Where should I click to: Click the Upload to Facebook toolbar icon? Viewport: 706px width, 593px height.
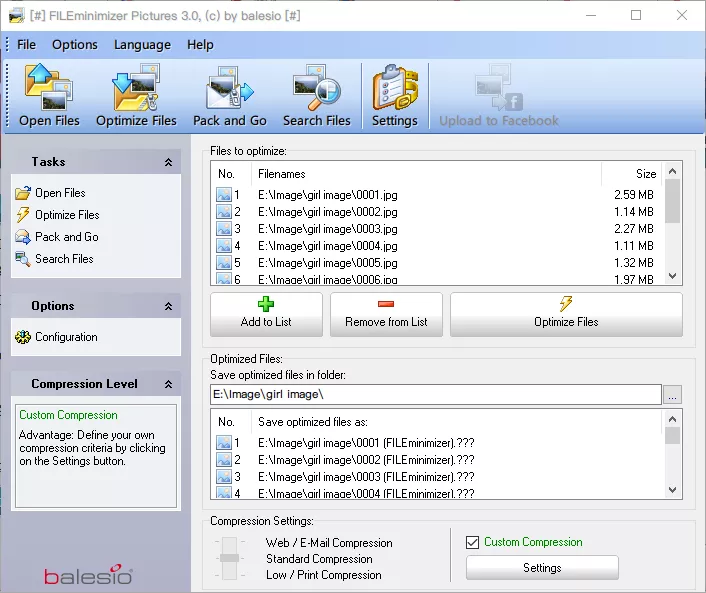(499, 88)
